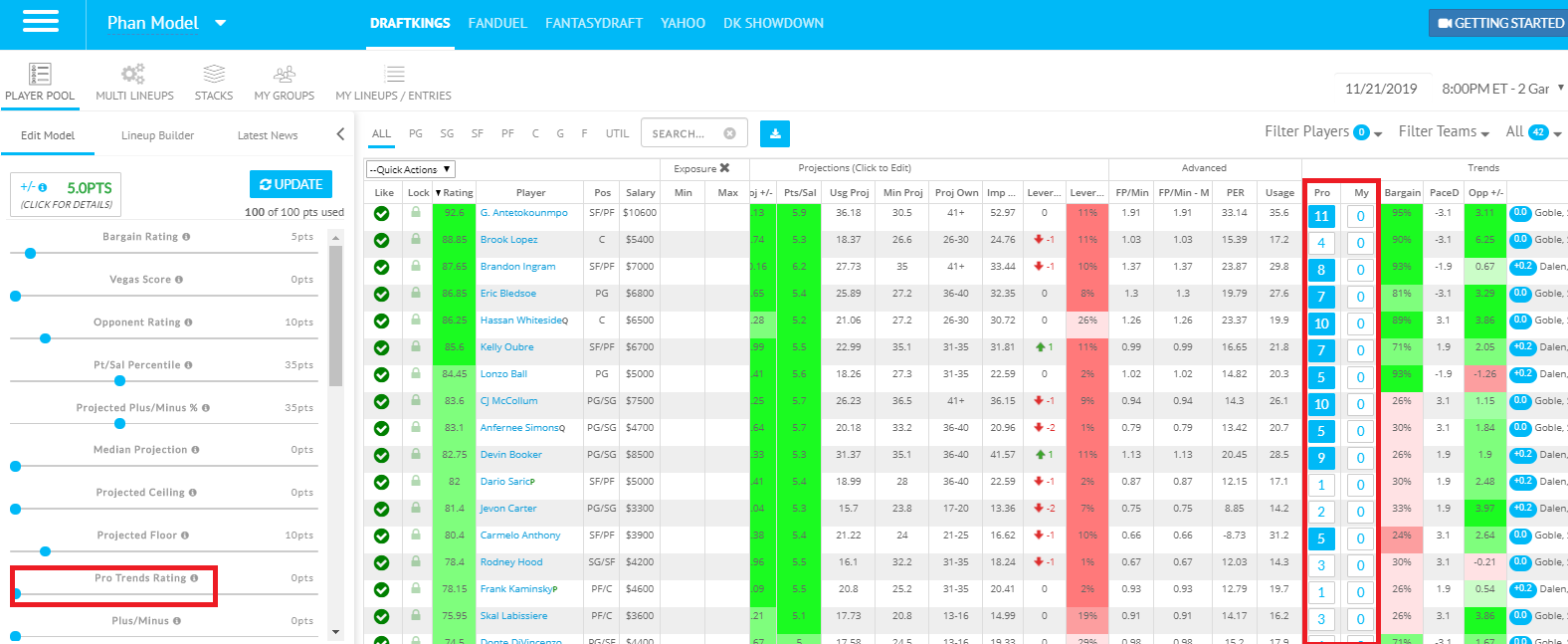Toggle like for Carmelo Anthony
1568x644 pixels.
[x=381, y=536]
